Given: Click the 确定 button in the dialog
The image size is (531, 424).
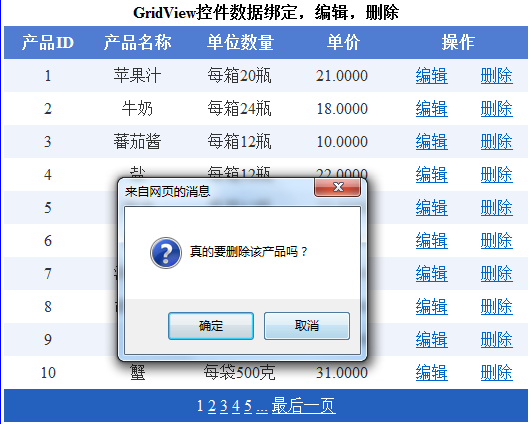Looking at the screenshot, I should tap(211, 326).
